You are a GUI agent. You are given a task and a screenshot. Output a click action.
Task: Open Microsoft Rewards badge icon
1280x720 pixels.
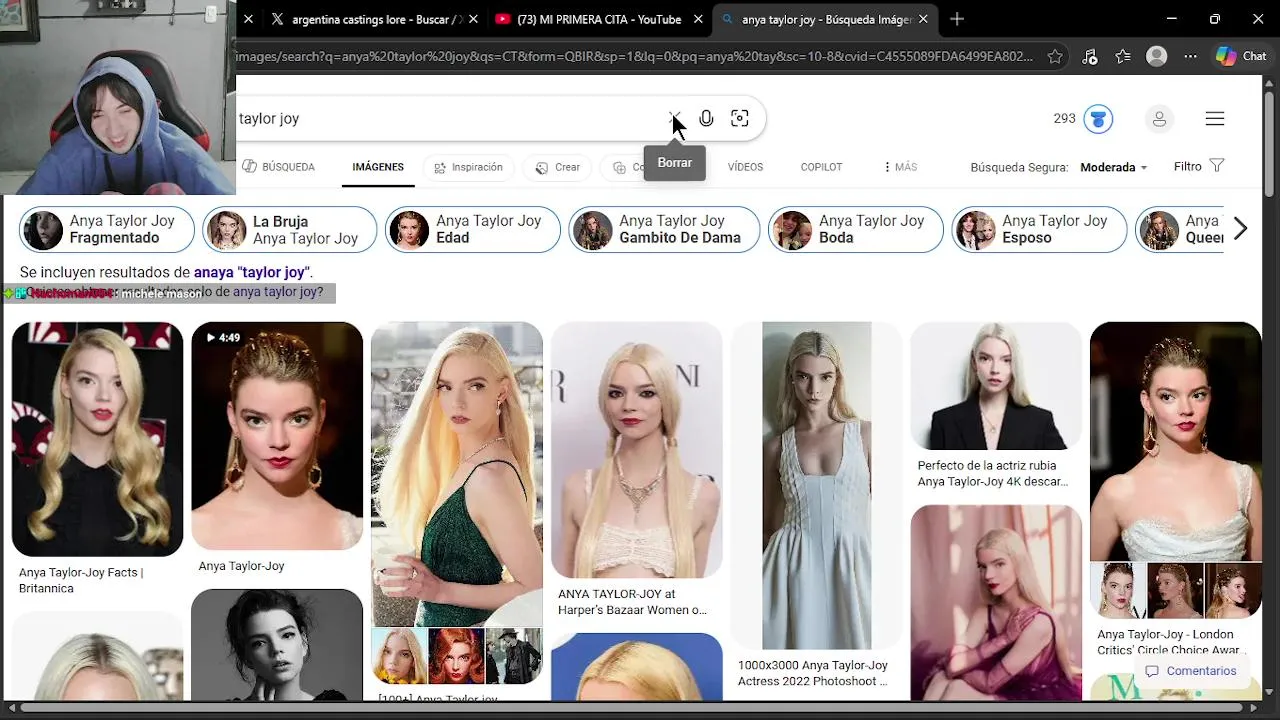click(1098, 119)
